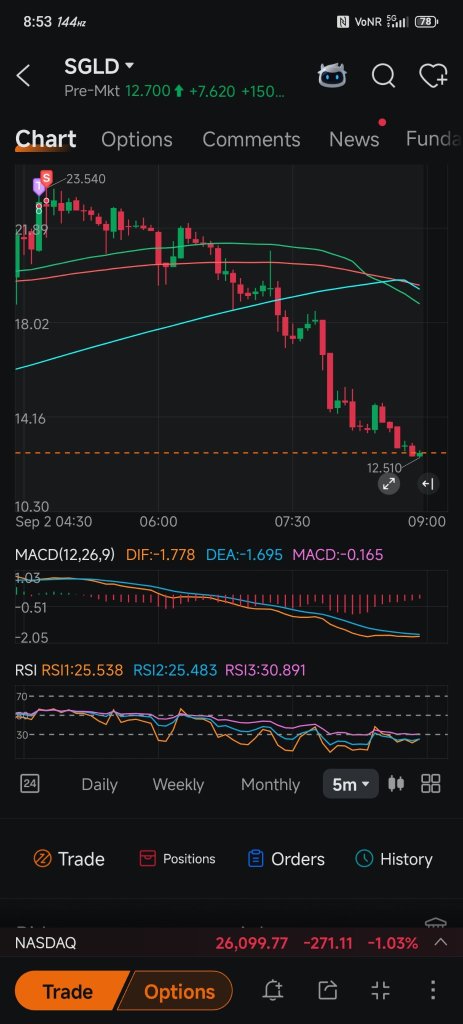
Task: Tap the orange Trade button at the bottom
Action: pos(67,991)
